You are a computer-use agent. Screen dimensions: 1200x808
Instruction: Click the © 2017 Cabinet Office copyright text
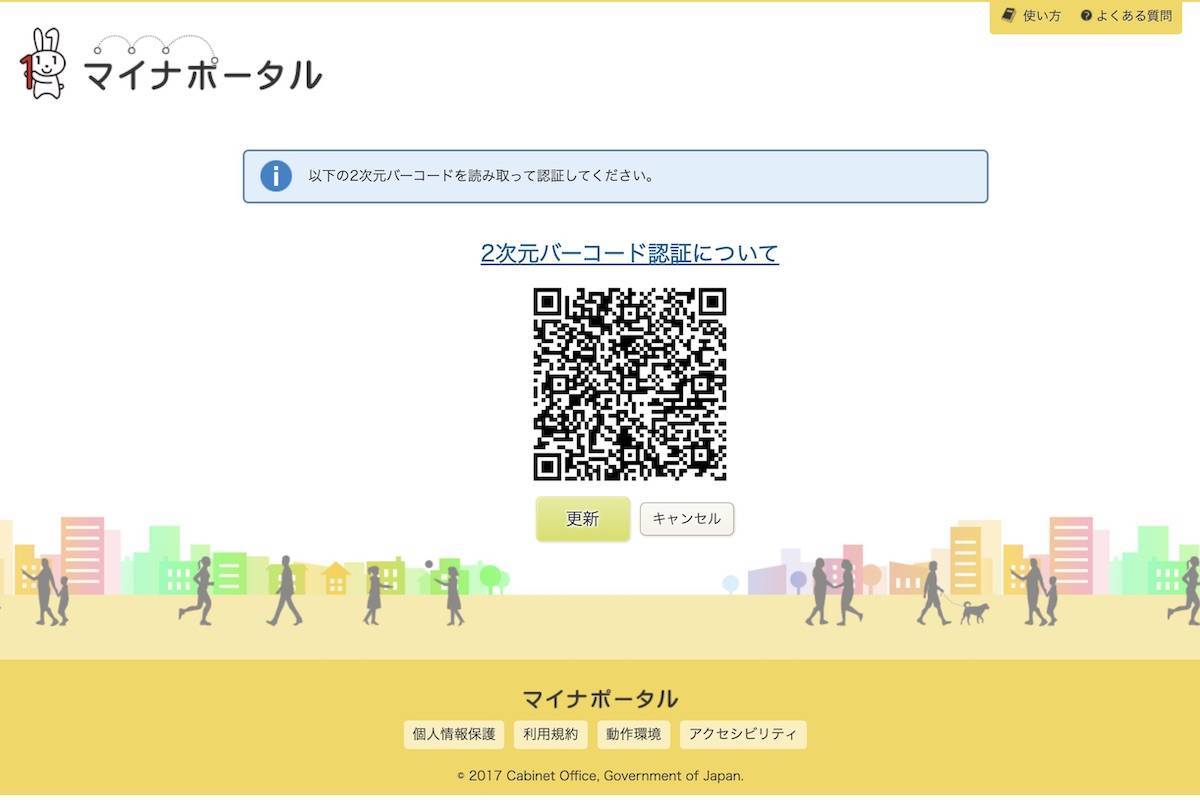coord(600,776)
